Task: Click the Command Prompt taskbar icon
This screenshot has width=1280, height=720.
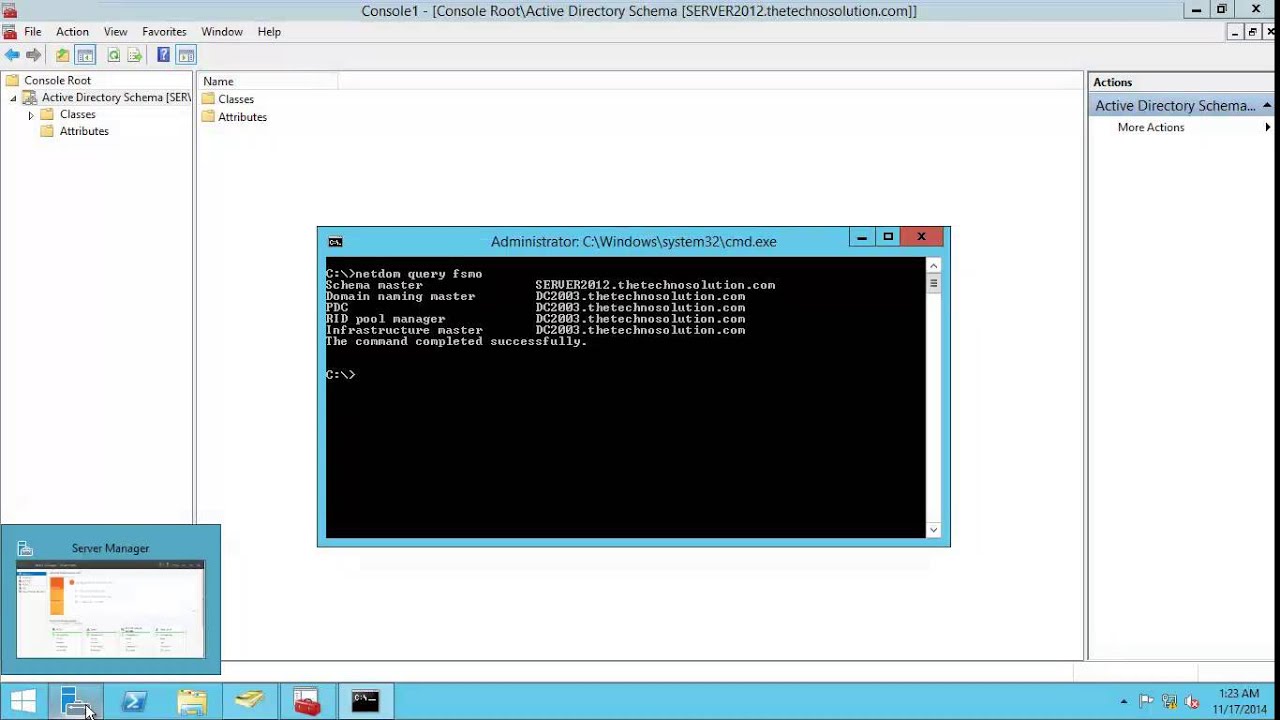Action: (365, 702)
